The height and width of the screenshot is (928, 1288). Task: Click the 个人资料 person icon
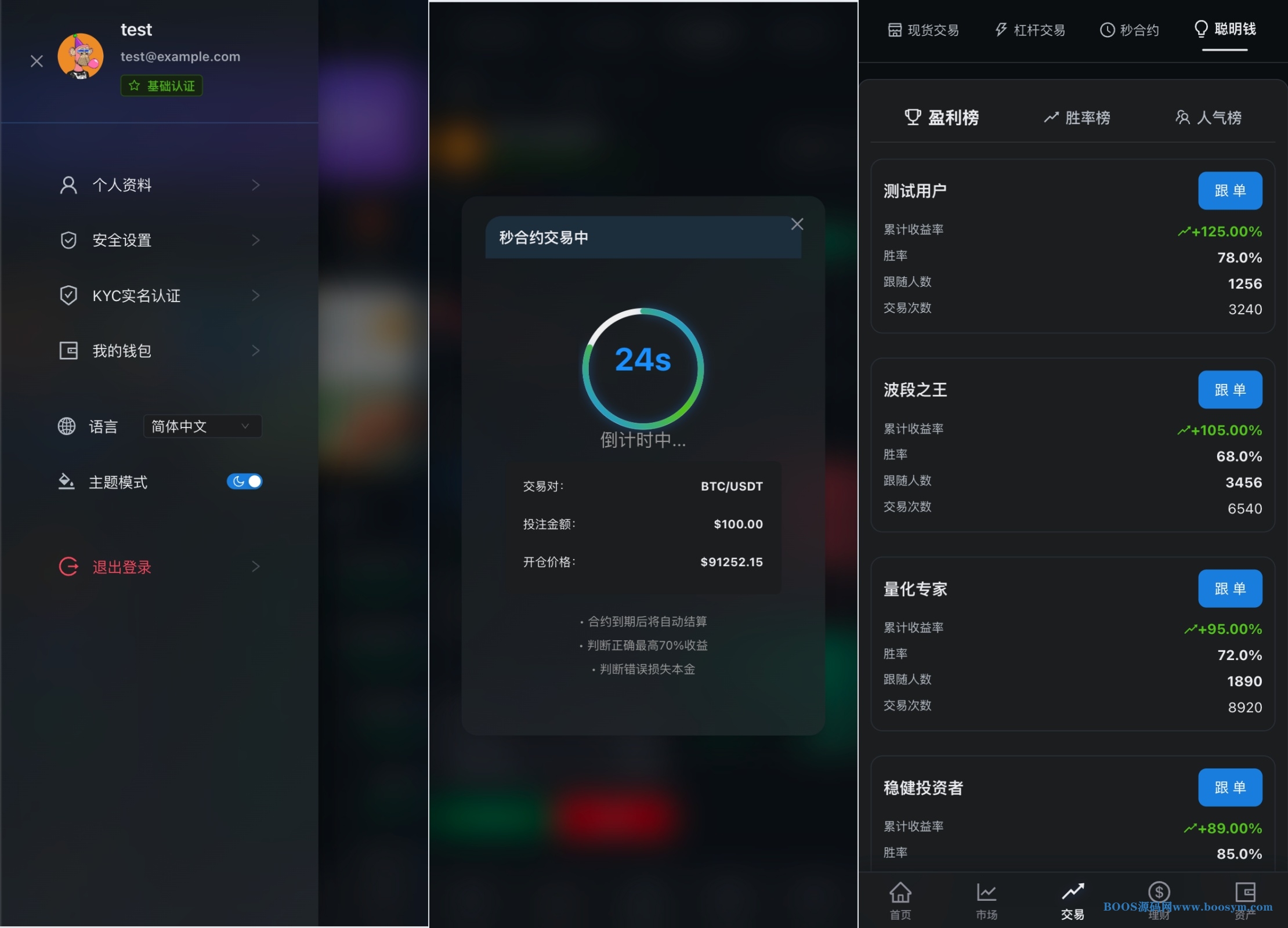point(68,185)
